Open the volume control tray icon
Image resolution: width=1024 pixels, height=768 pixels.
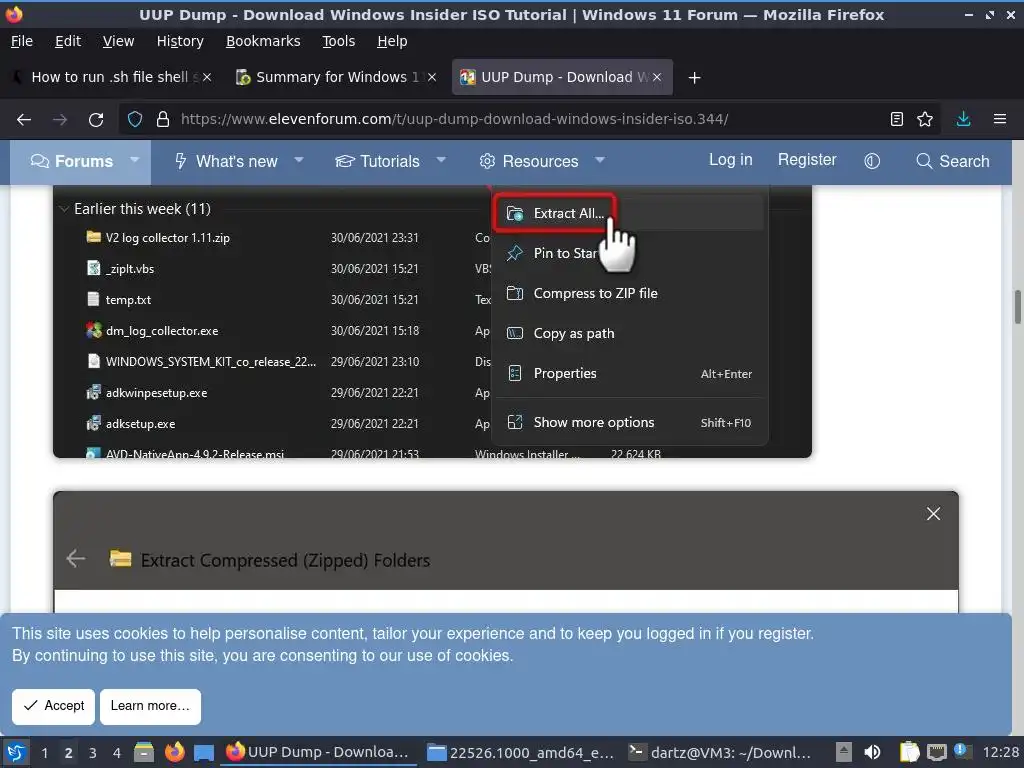coord(872,752)
